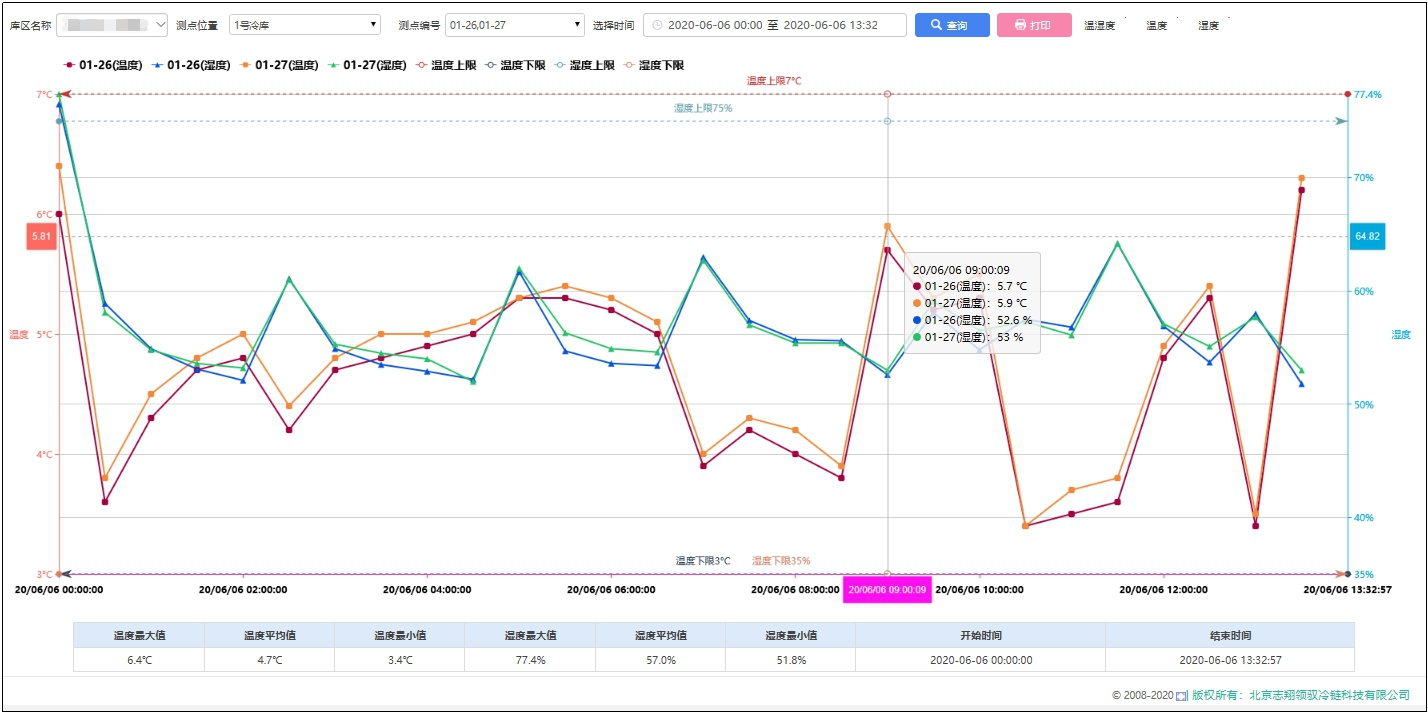Click the magenta 09:00:09 time axis marker
Screen dimensions: 1428x714
pyautogui.click(x=887, y=590)
